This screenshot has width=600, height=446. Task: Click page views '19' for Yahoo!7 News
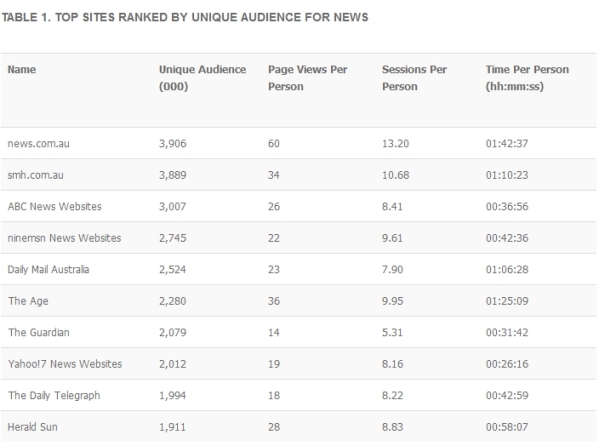tap(274, 364)
